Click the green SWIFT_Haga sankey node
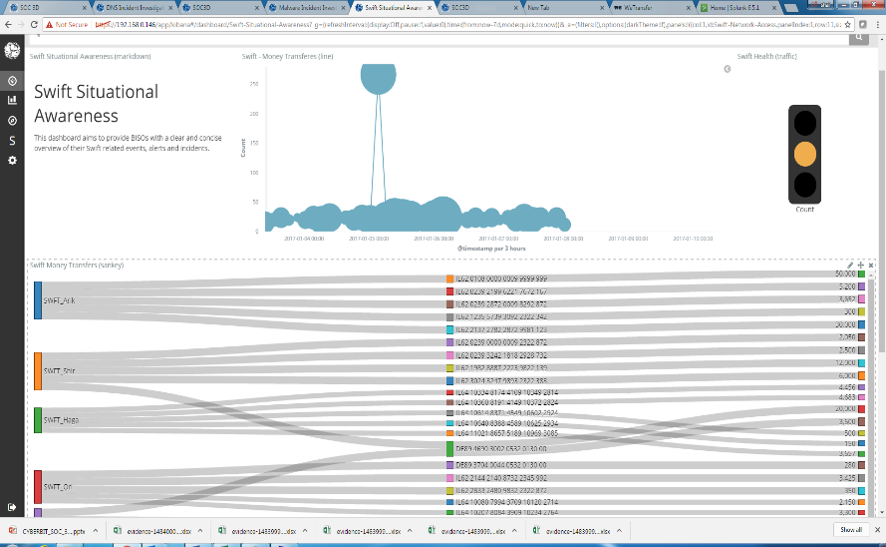Screen dimensions: 886x547 click(38, 420)
